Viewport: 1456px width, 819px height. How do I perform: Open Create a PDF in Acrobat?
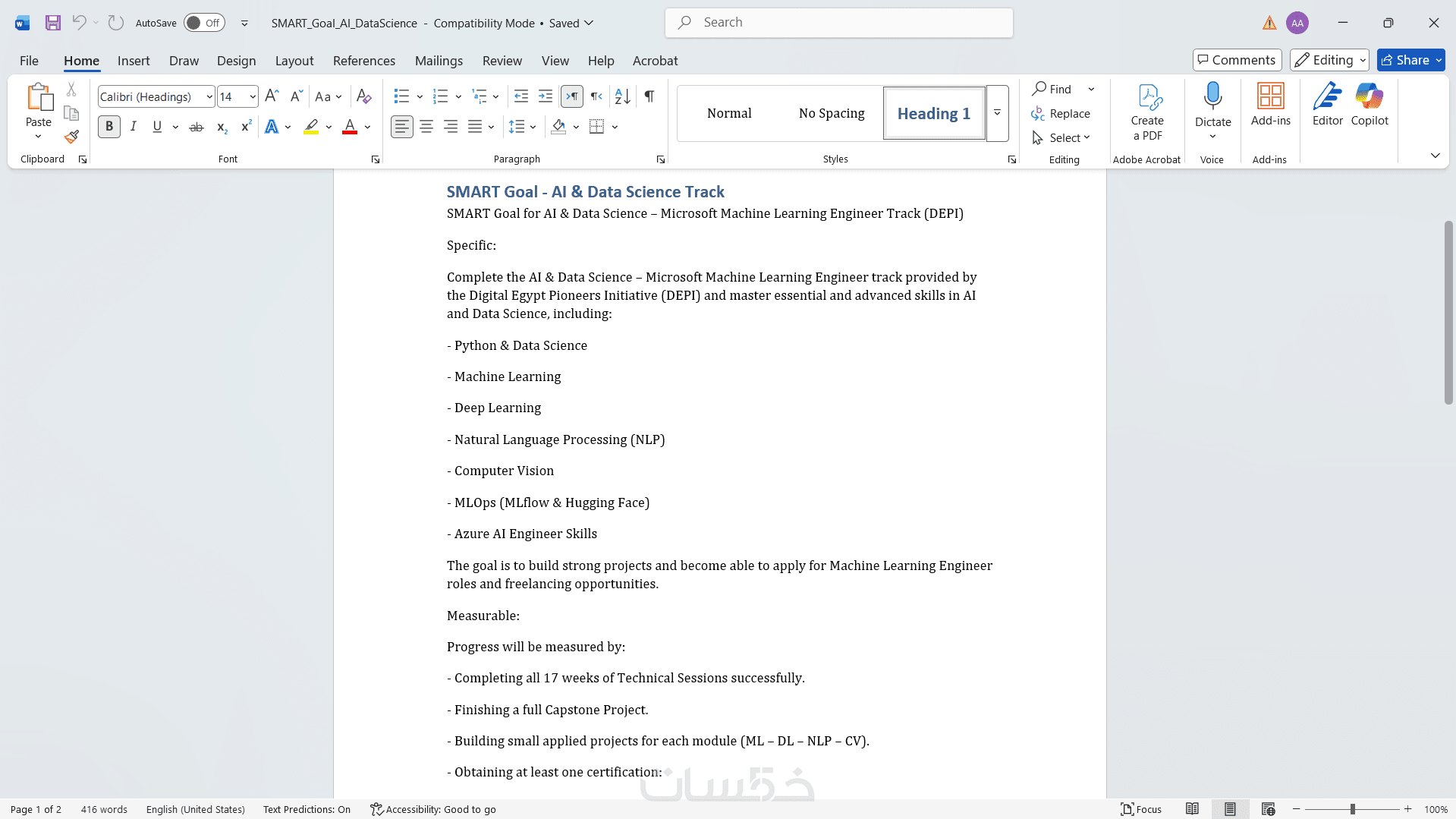click(x=1147, y=113)
